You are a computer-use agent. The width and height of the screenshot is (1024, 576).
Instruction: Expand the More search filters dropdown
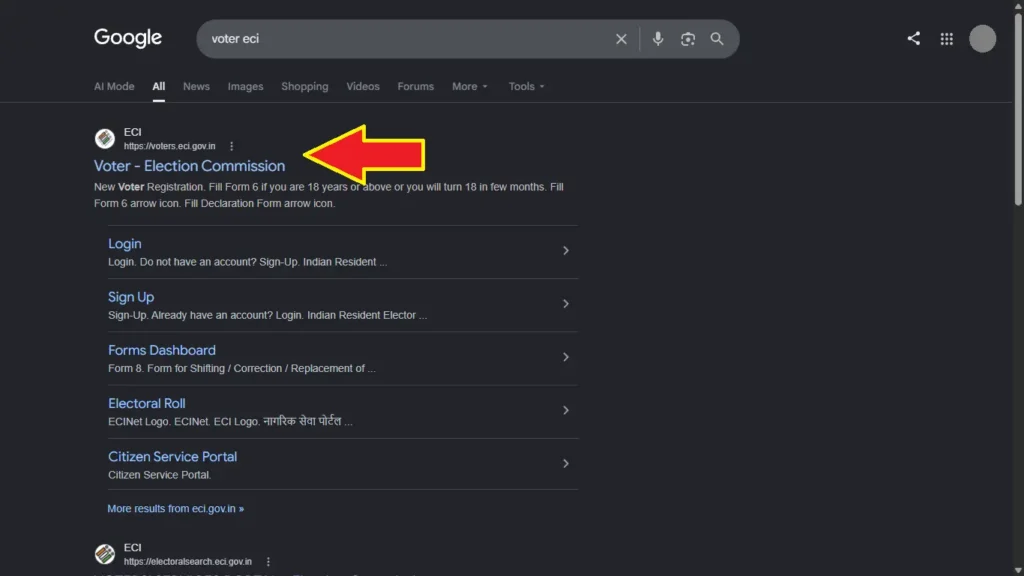[470, 86]
